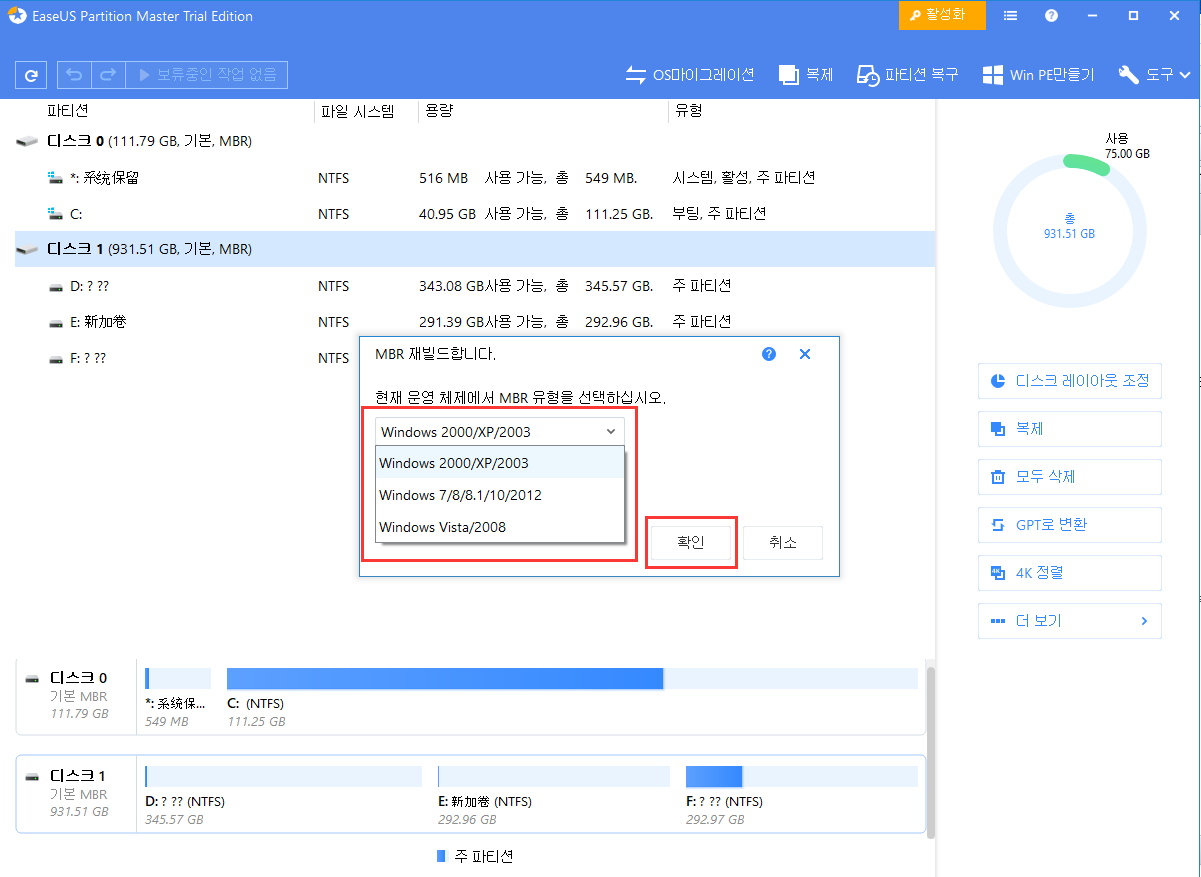The height and width of the screenshot is (877, 1201).
Task: Cancel the dialog with 취소 button
Action: (783, 542)
